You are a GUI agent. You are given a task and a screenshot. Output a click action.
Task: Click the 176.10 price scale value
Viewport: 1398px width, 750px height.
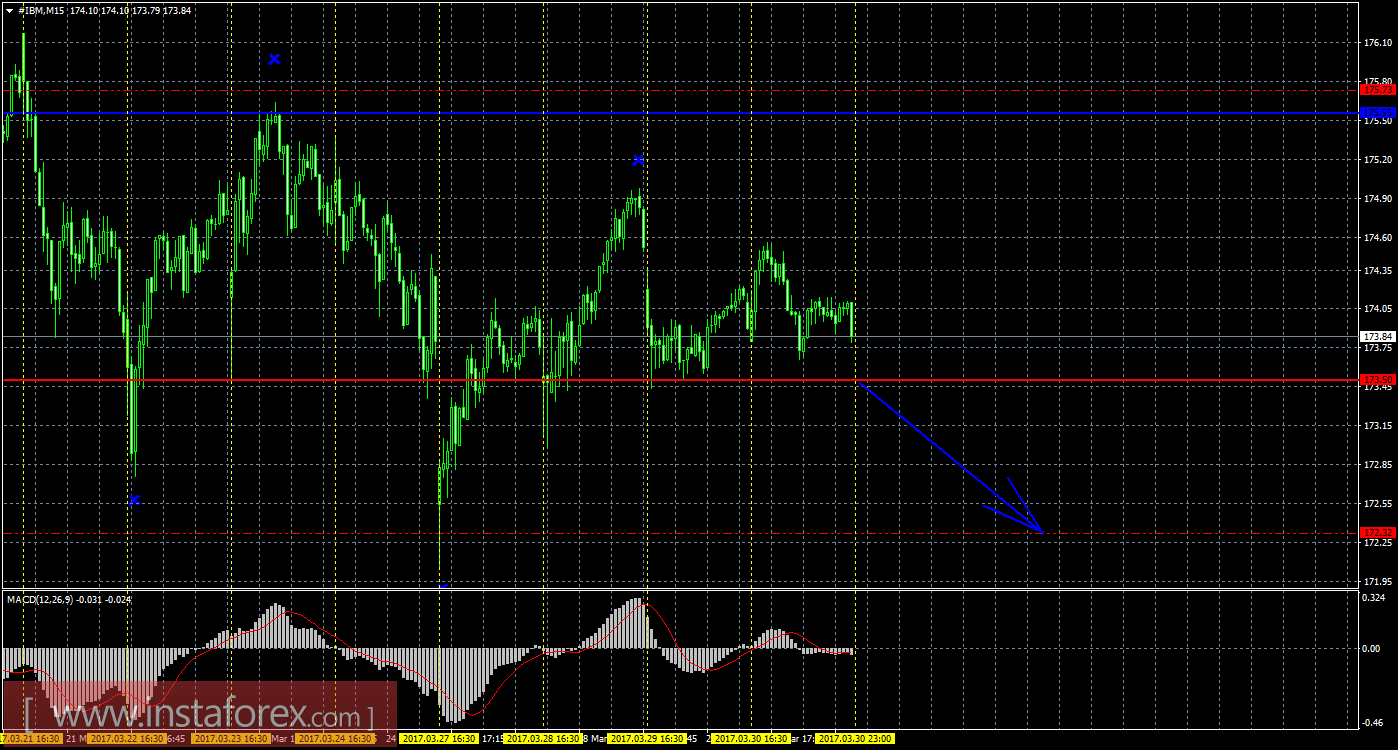[x=1378, y=43]
